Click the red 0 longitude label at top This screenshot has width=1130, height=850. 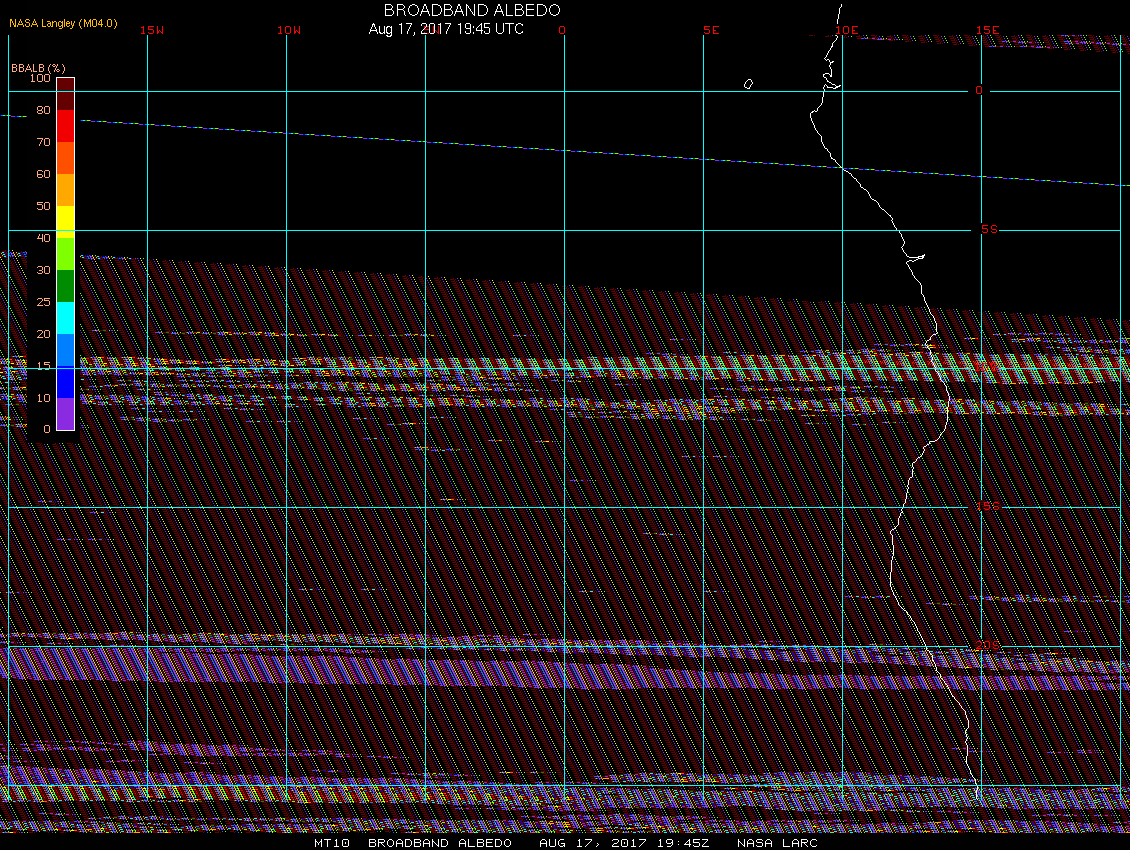point(562,30)
